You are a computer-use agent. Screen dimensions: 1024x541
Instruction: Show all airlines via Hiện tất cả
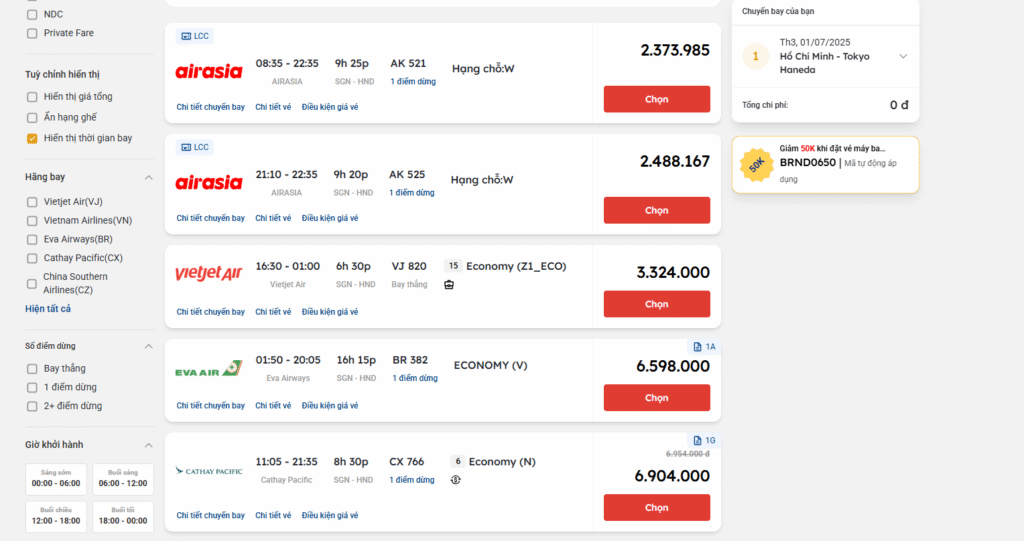point(48,308)
